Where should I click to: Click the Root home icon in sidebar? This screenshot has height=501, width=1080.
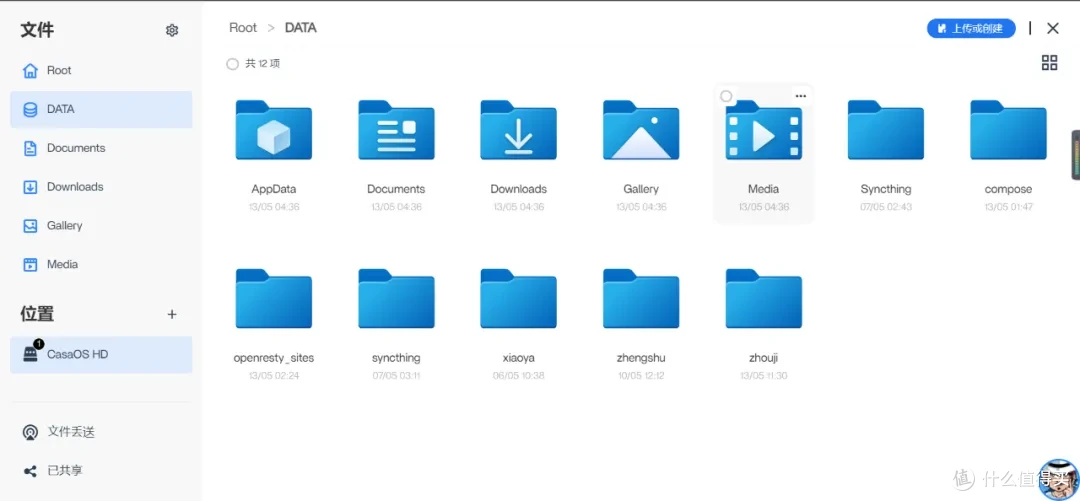pyautogui.click(x=30, y=70)
